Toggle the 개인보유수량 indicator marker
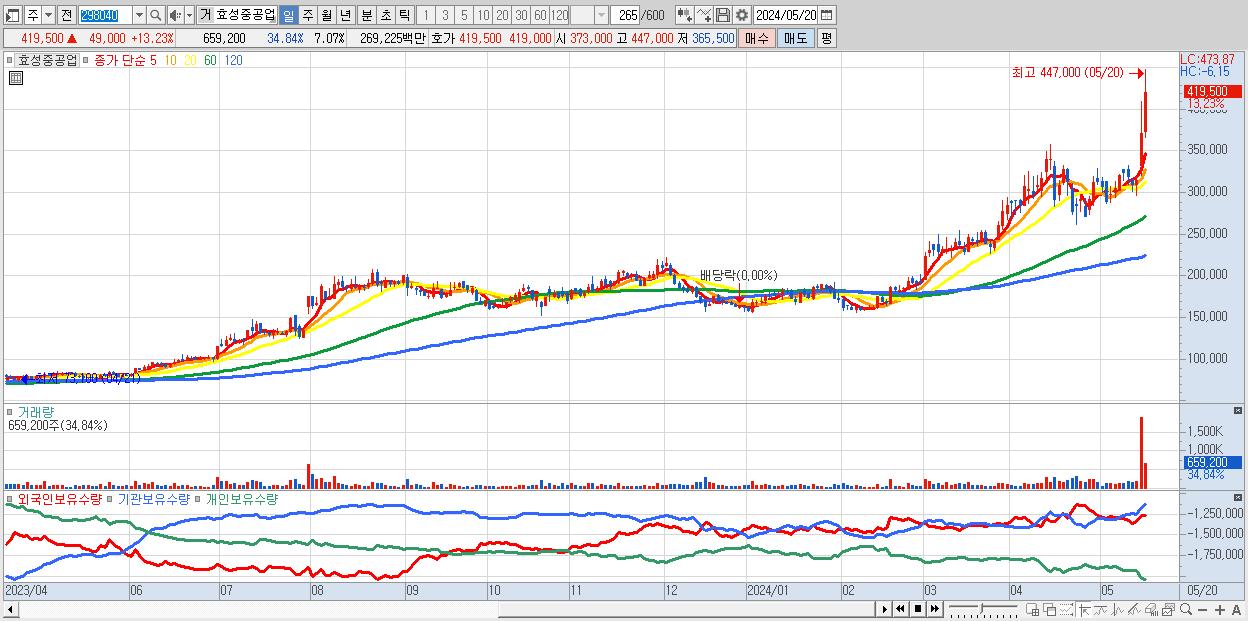Screen dimensions: 1248x621 199,498
